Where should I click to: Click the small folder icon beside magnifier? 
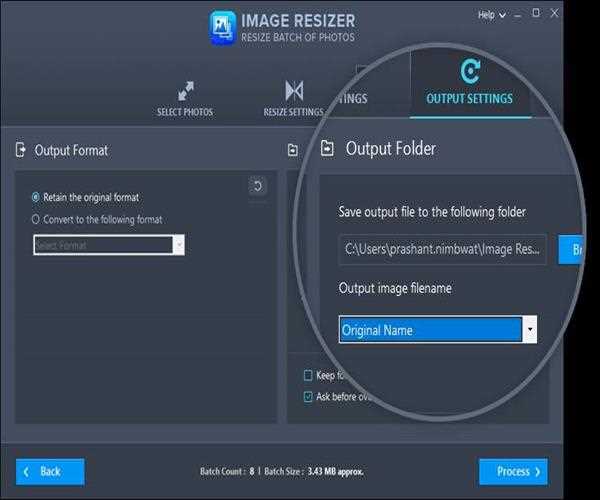click(292, 150)
